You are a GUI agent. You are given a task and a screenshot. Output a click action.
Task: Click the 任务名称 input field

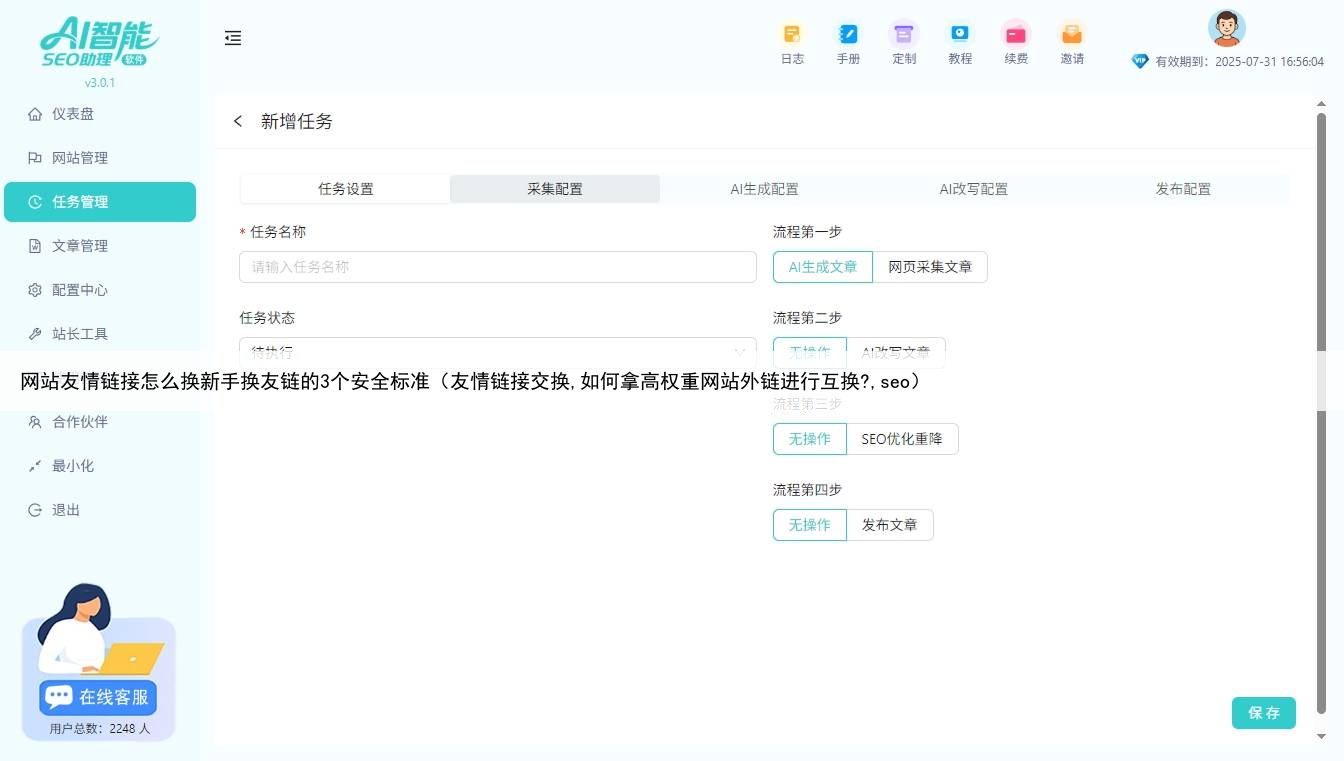point(497,266)
